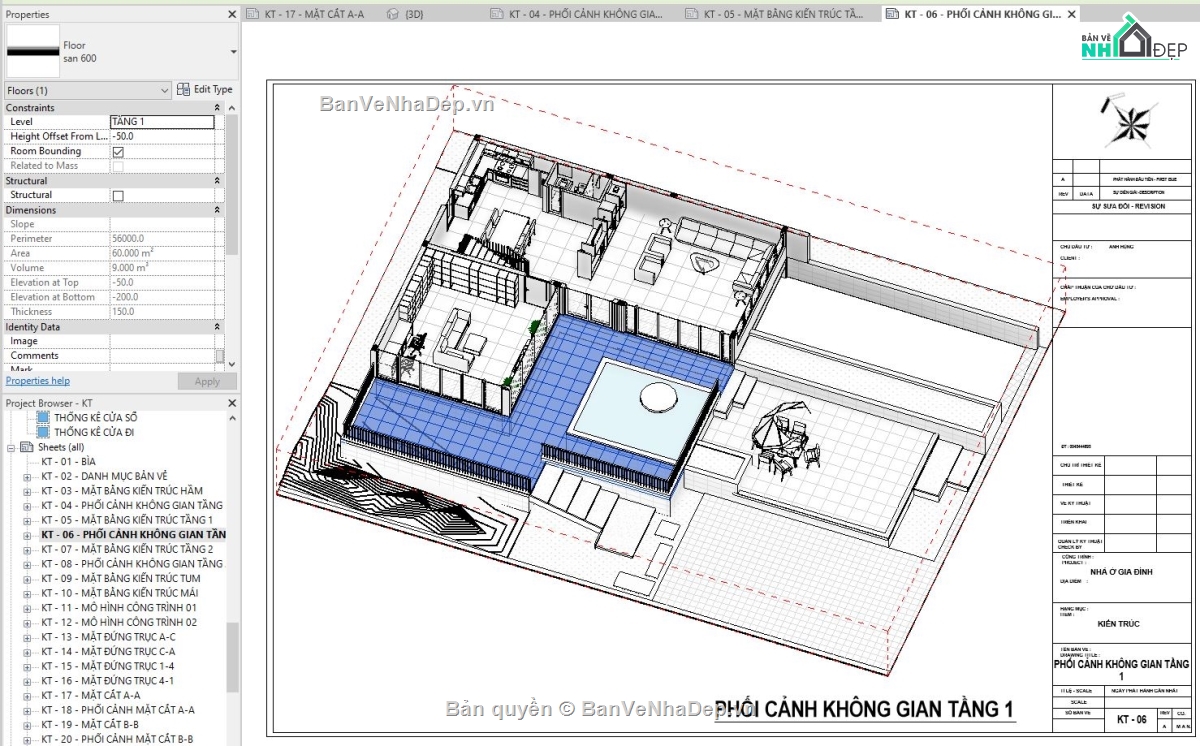Select KT - 14 - MẶT ĐỨNG TRỤC C-A sheet
This screenshot has height=746, width=1200.
coord(108,651)
